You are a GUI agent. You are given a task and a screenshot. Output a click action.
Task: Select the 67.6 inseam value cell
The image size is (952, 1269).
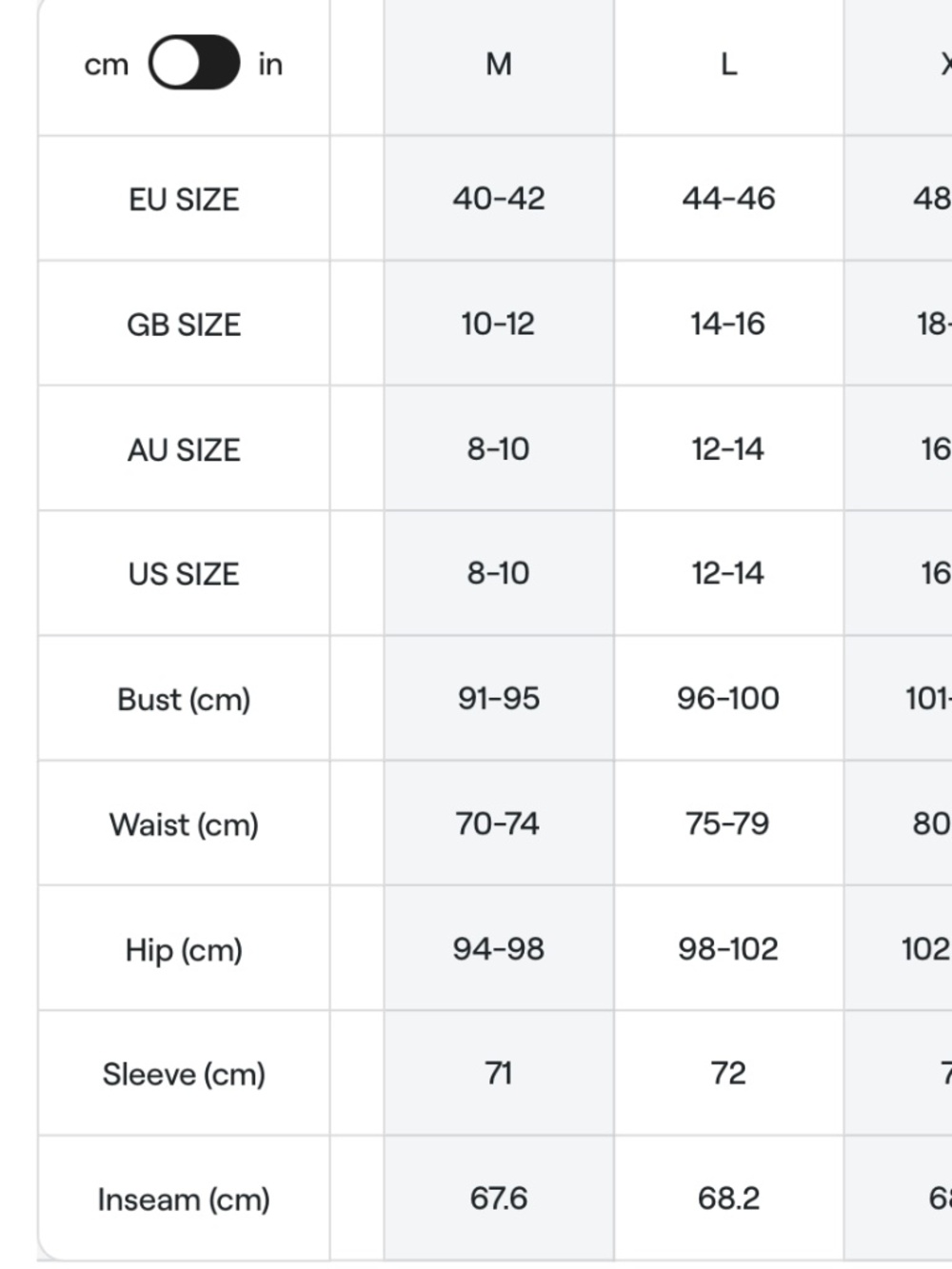[x=499, y=1199]
